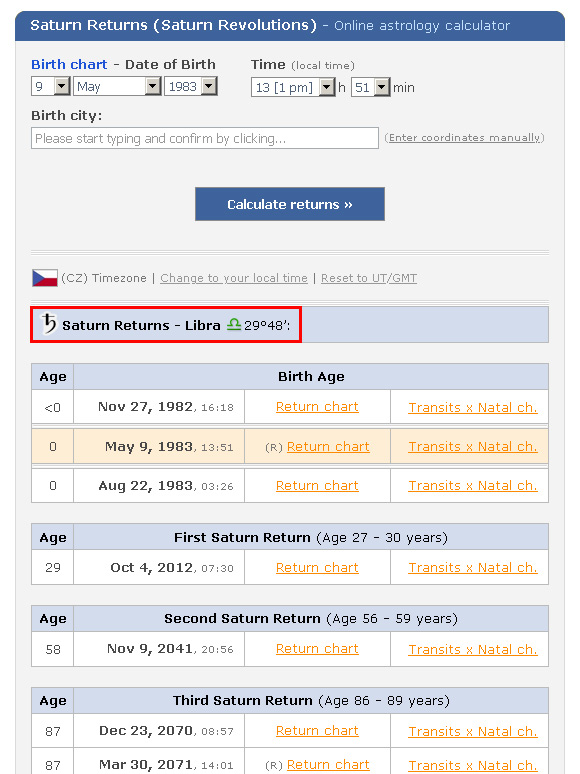Open the birth month dropdown showing May

pyautogui.click(x=117, y=86)
